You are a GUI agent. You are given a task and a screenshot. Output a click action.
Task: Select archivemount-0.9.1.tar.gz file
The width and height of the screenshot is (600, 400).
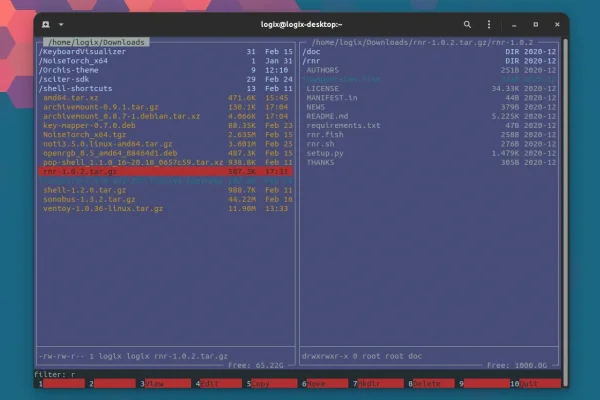[x=165, y=107]
